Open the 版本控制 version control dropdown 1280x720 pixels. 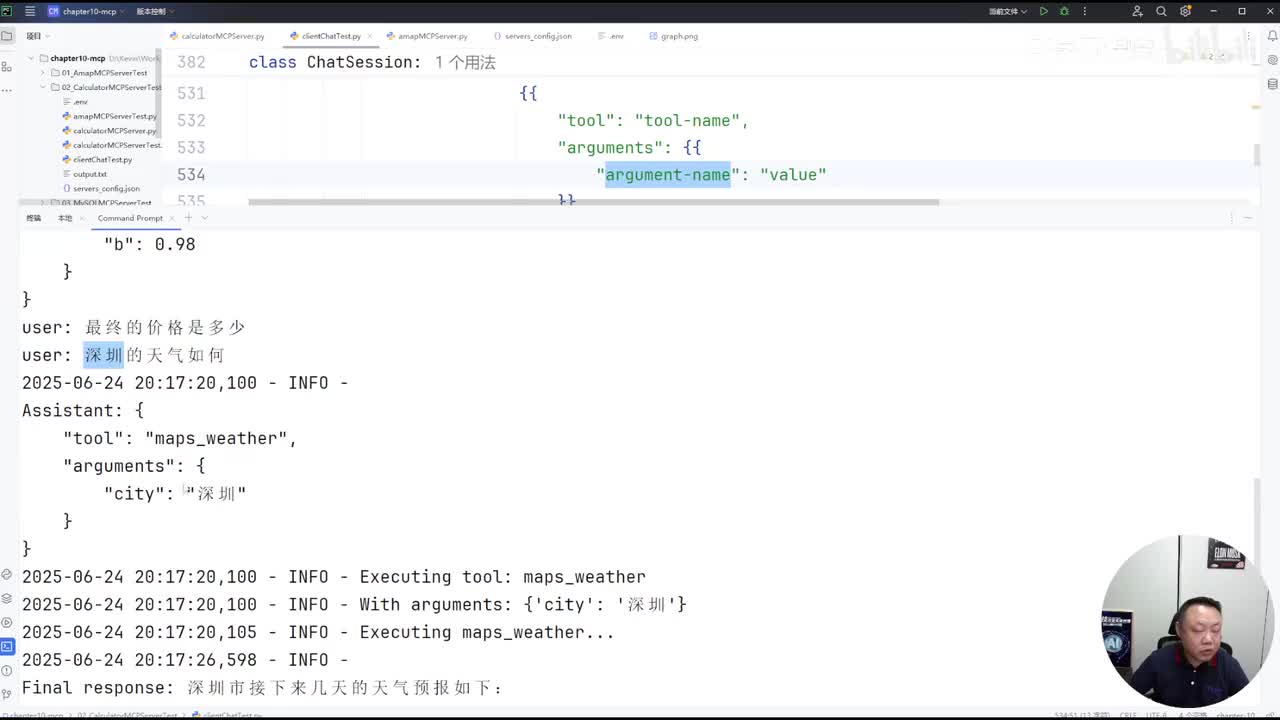155,11
